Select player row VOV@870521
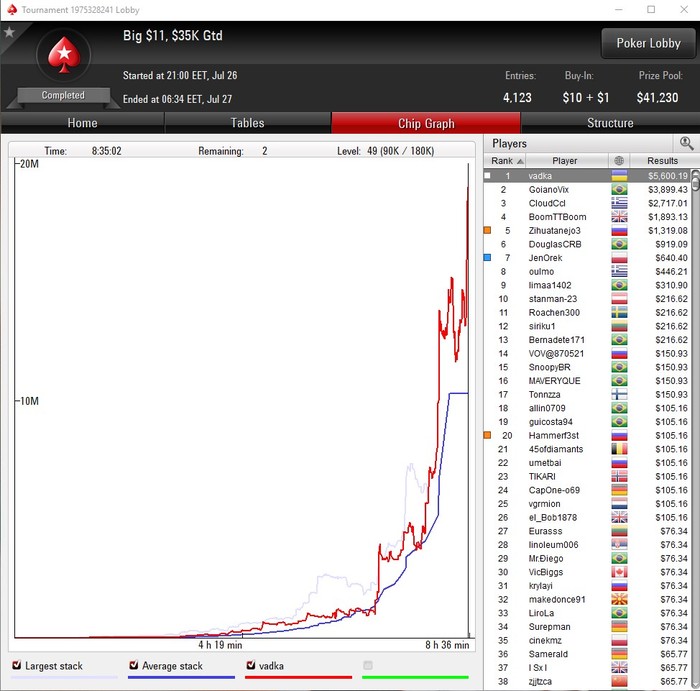700x691 pixels. pos(588,354)
